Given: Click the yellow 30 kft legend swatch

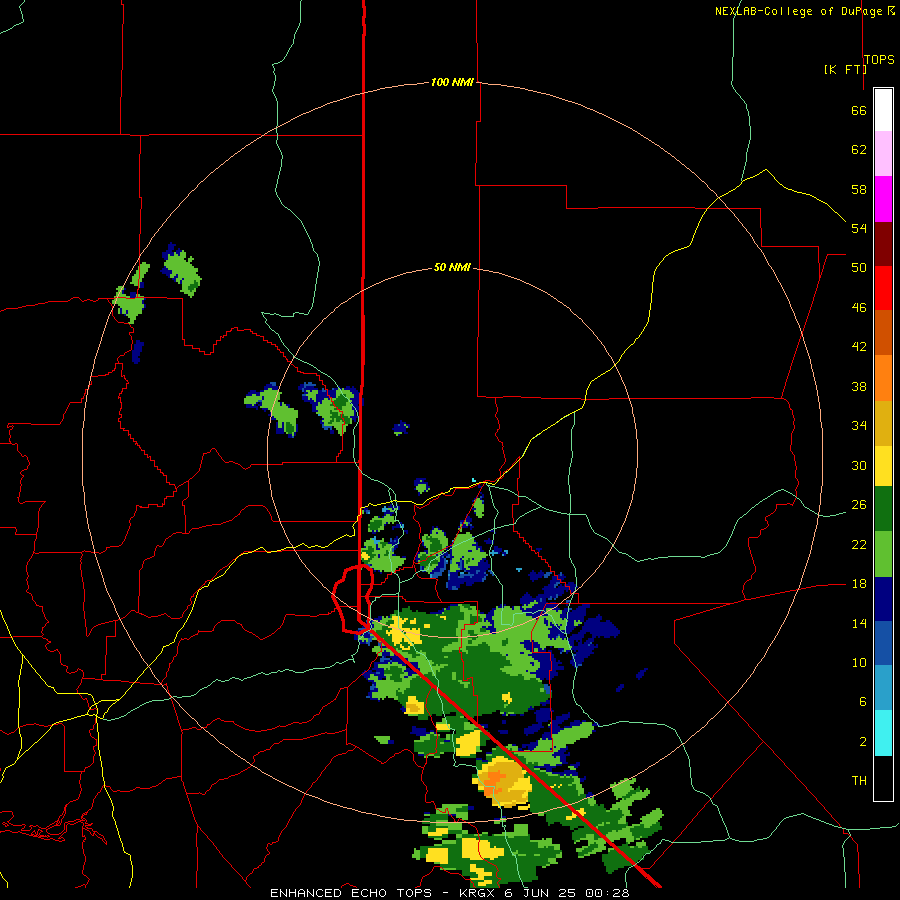Looking at the screenshot, I should click(x=883, y=466).
